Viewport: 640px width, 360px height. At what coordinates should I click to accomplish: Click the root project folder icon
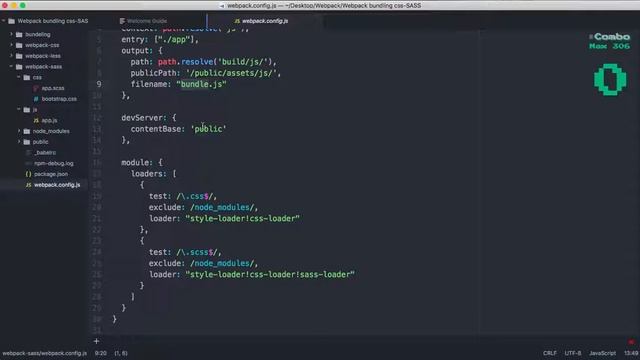pyautogui.click(x=11, y=21)
